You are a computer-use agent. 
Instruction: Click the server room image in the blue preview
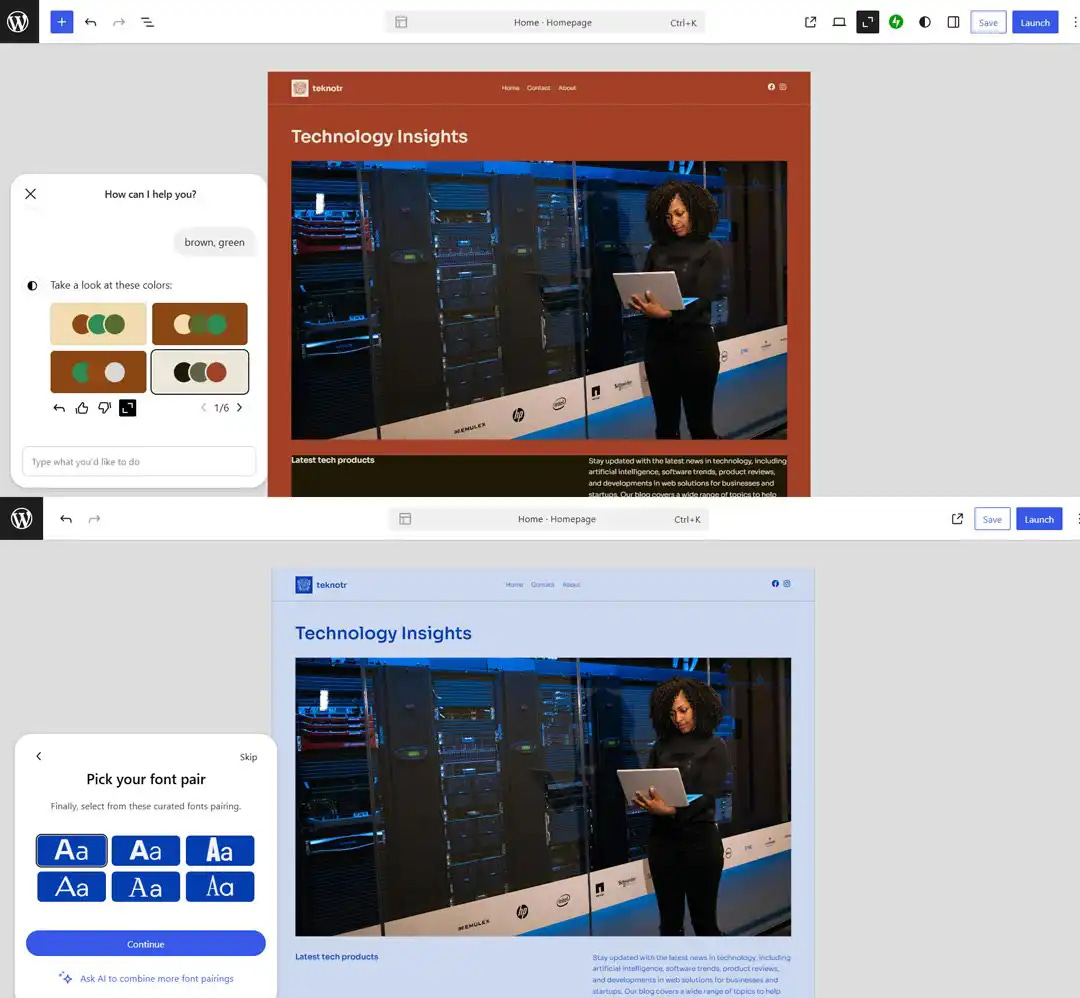[x=543, y=797]
